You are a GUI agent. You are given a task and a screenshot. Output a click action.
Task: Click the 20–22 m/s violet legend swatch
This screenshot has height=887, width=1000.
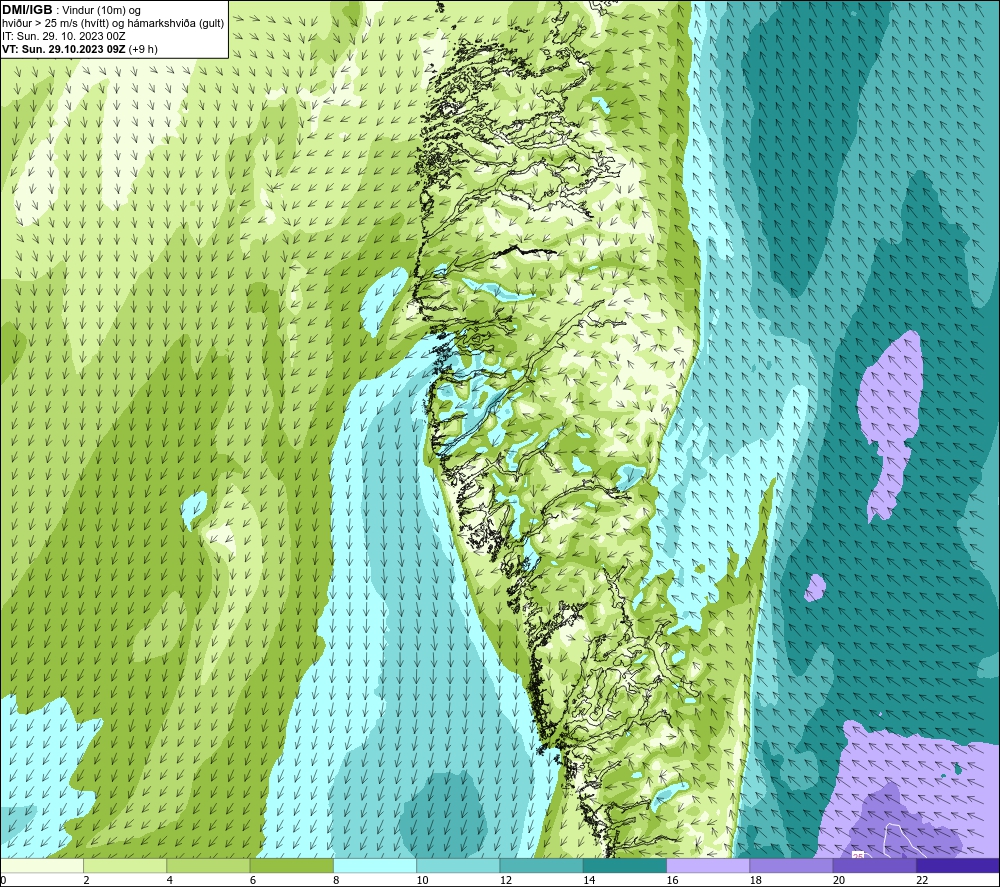(x=874, y=865)
